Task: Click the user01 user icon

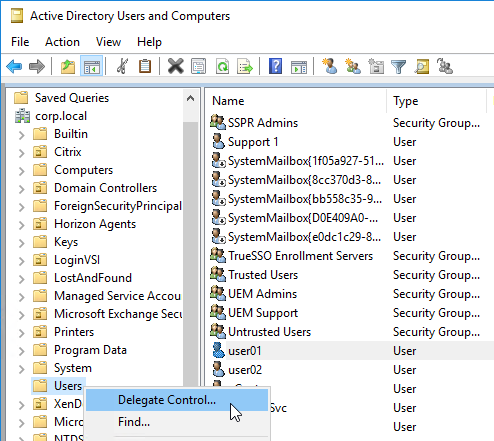Action: 218,350
